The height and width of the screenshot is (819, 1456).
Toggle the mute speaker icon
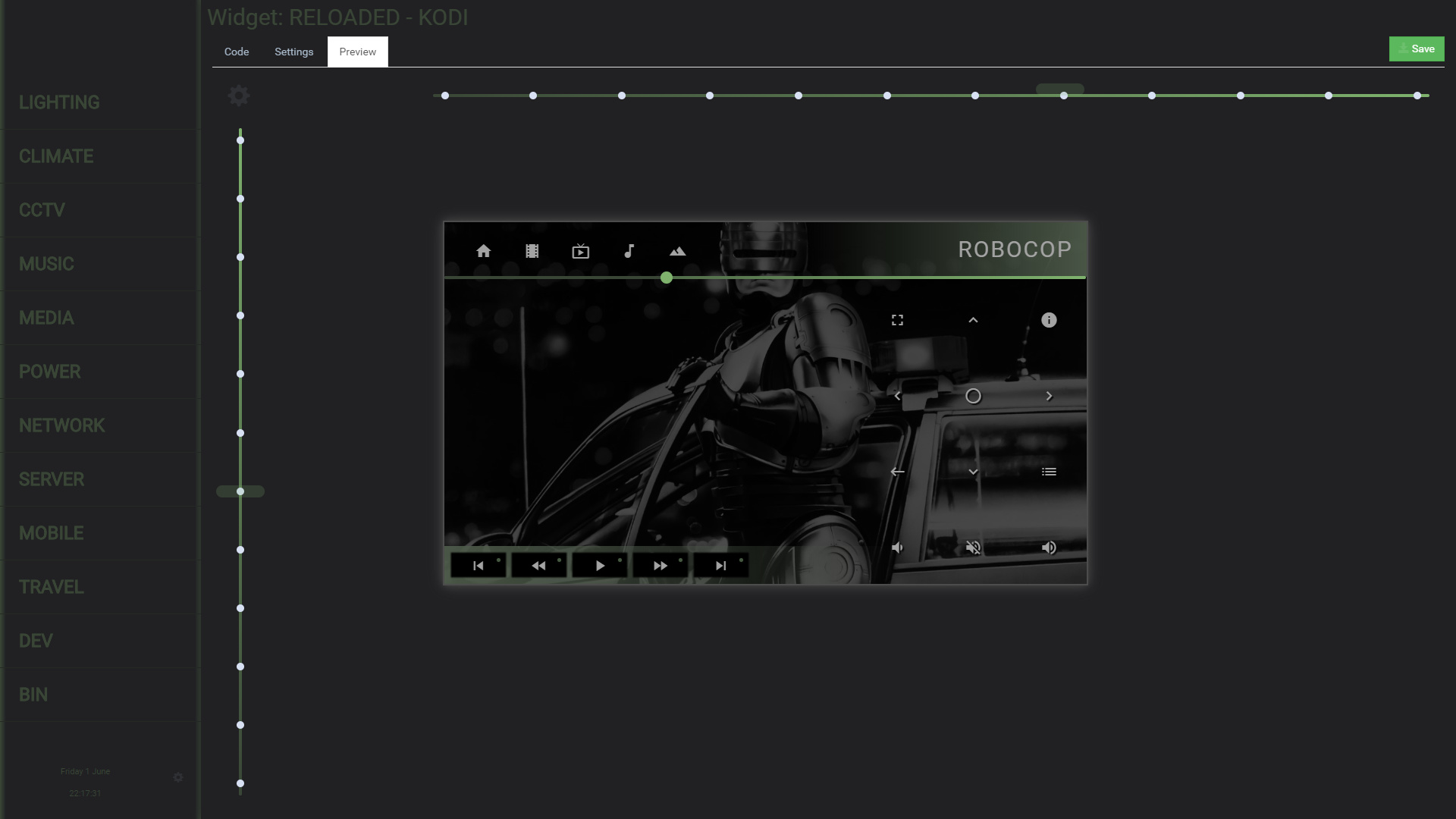973,548
